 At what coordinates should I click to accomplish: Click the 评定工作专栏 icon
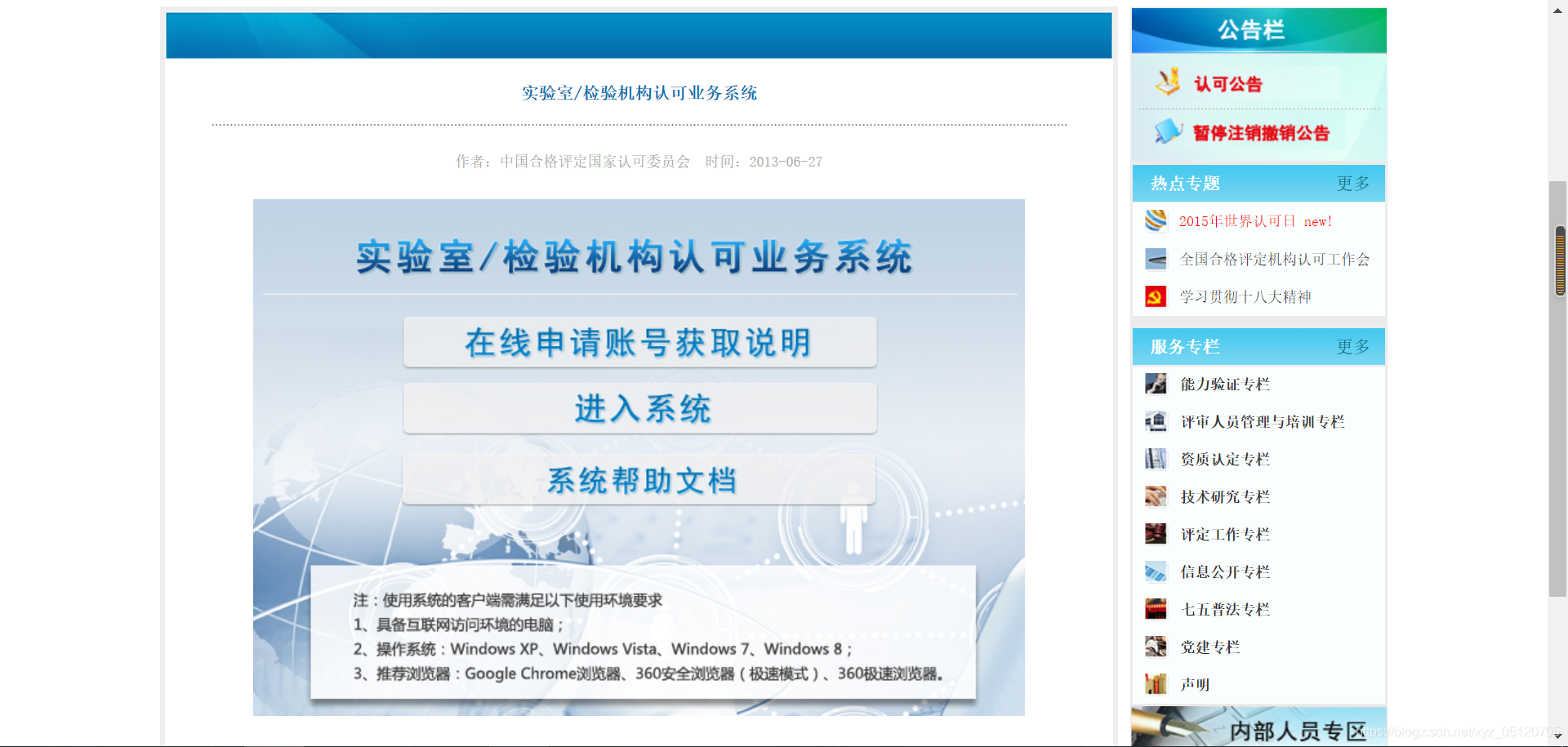pos(1156,534)
